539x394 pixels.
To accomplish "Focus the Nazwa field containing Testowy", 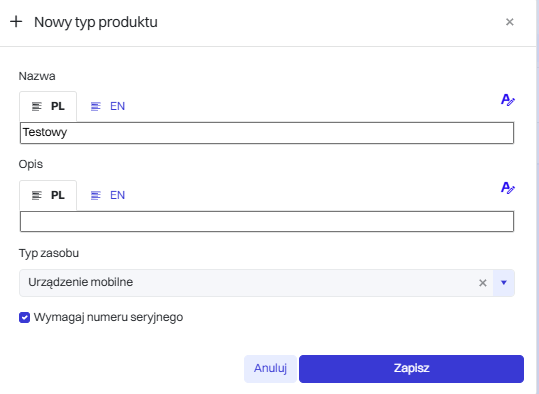I will point(267,133).
